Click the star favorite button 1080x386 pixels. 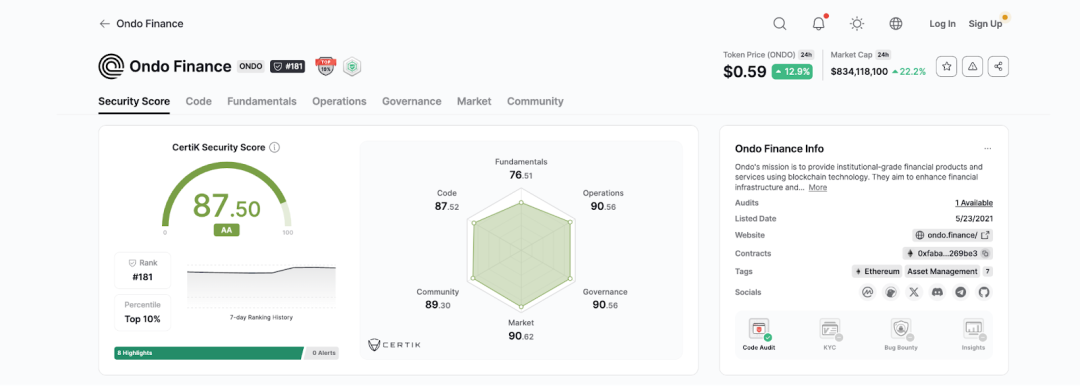[946, 66]
